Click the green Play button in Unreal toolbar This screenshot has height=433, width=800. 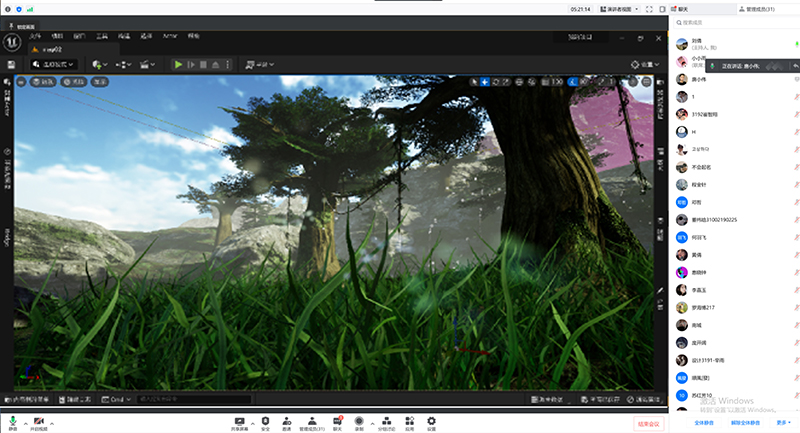point(178,64)
